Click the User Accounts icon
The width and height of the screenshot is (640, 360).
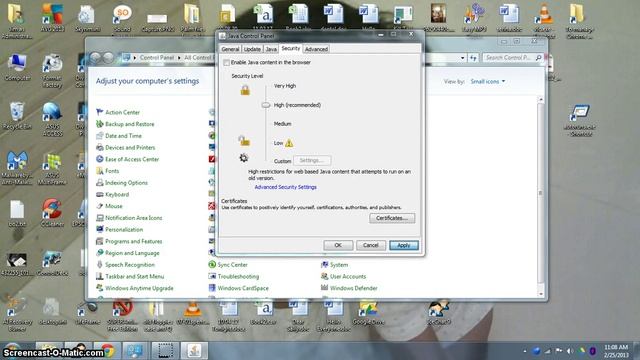(x=324, y=276)
